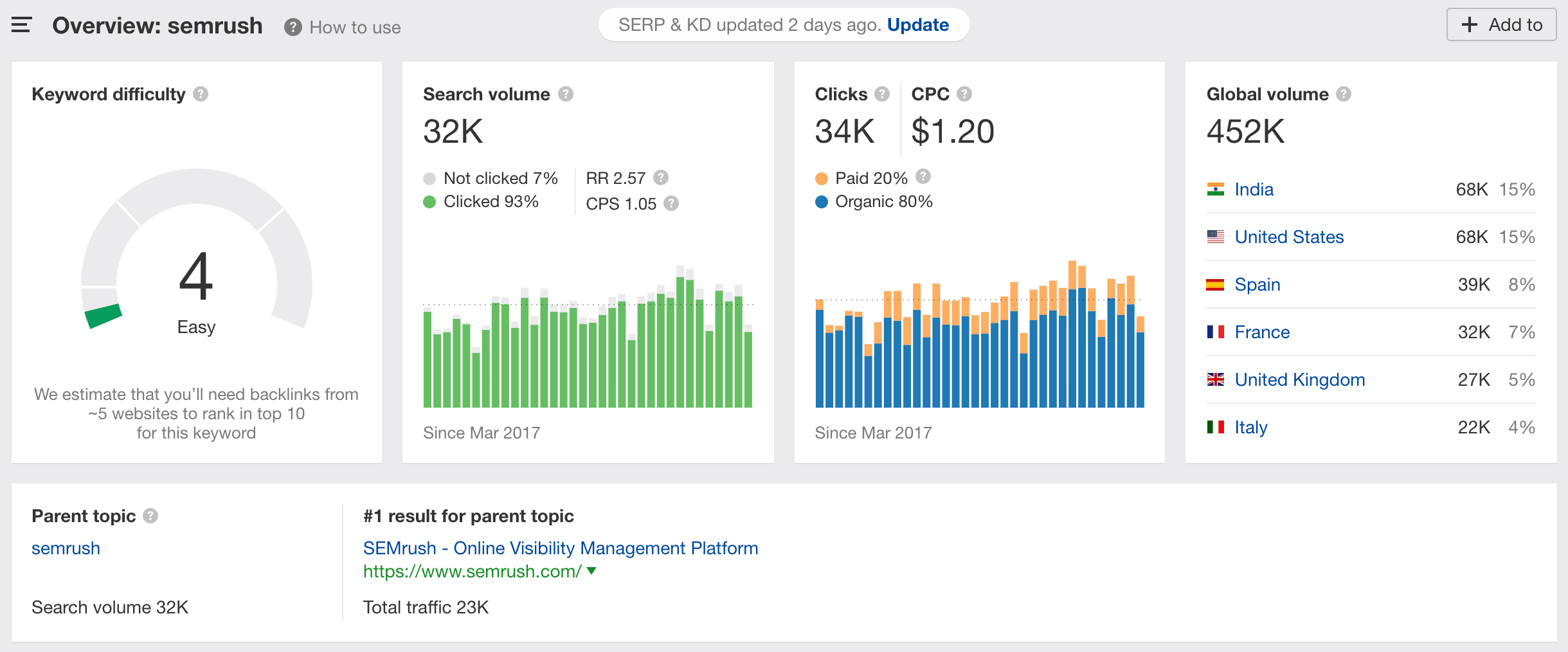Image resolution: width=1568 pixels, height=652 pixels.
Task: Open the semrush parent topic link
Action: [66, 548]
